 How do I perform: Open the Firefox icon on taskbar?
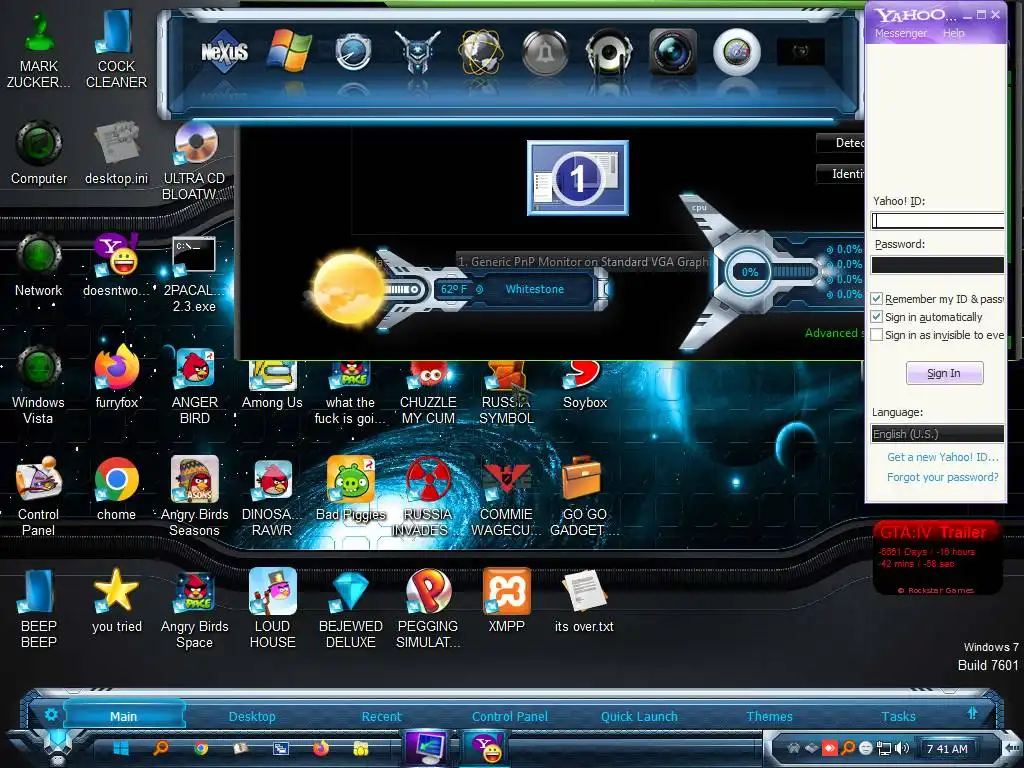[x=321, y=748]
